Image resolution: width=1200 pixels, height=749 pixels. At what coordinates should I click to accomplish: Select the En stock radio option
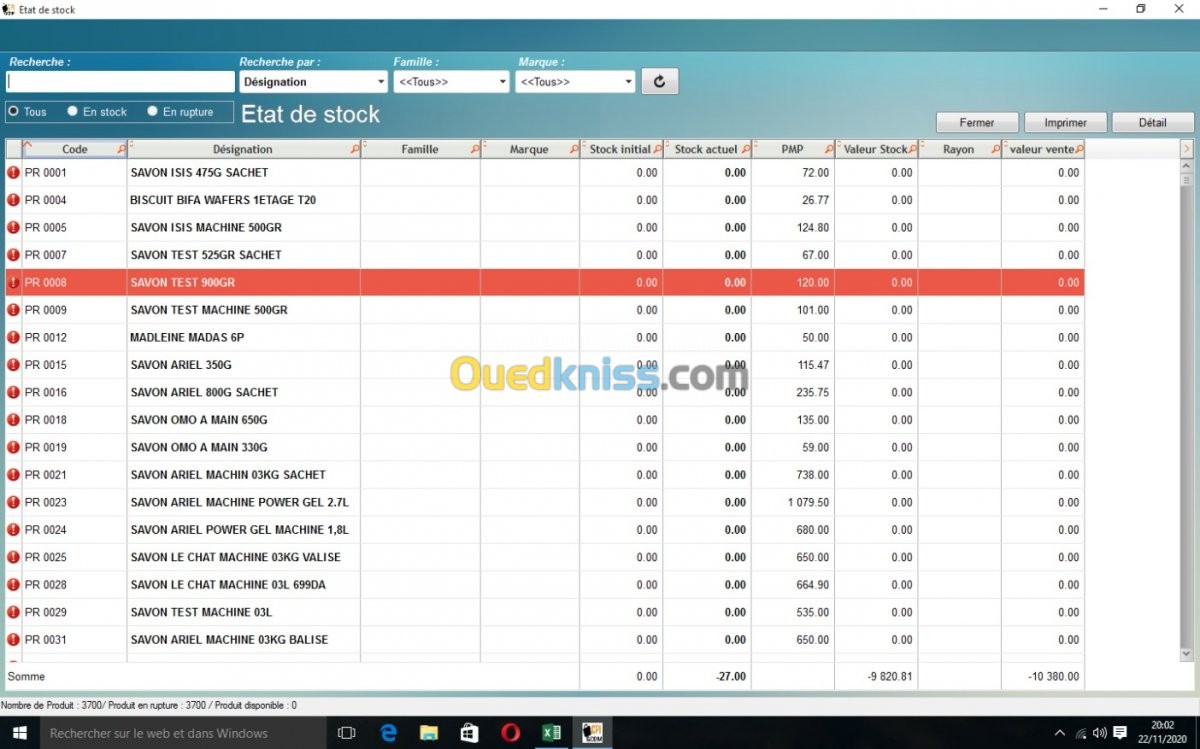click(x=73, y=112)
